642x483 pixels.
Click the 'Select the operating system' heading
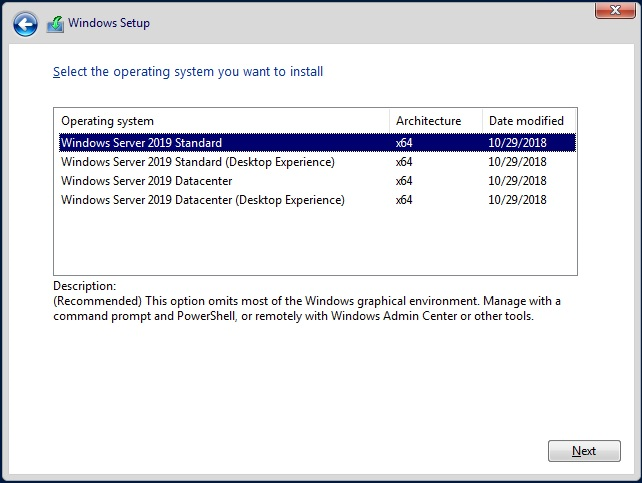tap(188, 72)
